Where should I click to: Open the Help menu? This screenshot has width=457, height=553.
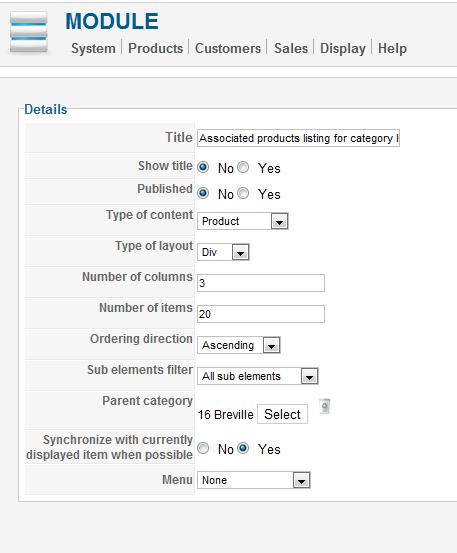coord(392,48)
